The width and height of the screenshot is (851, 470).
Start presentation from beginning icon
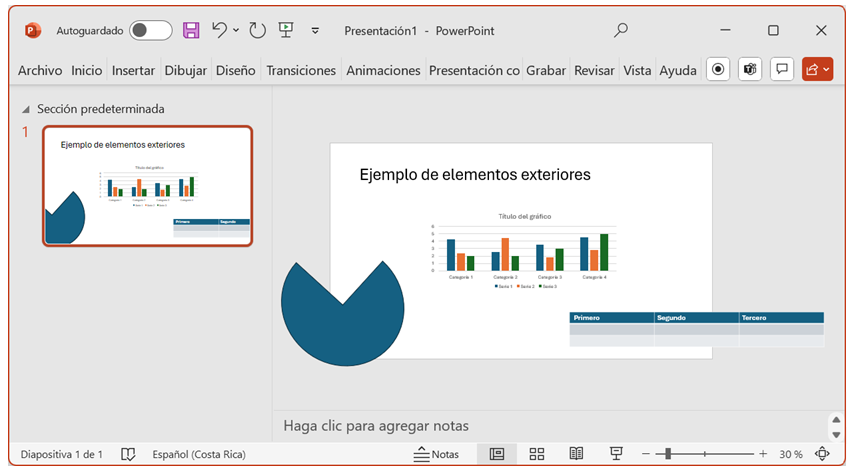pos(286,30)
